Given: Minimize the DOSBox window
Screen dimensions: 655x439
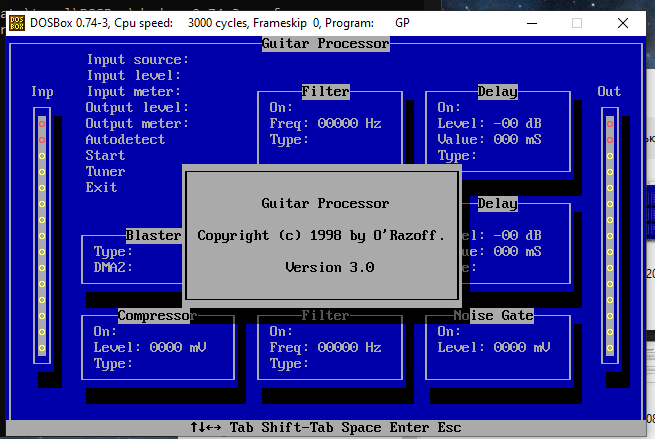Looking at the screenshot, I should 532,23.
